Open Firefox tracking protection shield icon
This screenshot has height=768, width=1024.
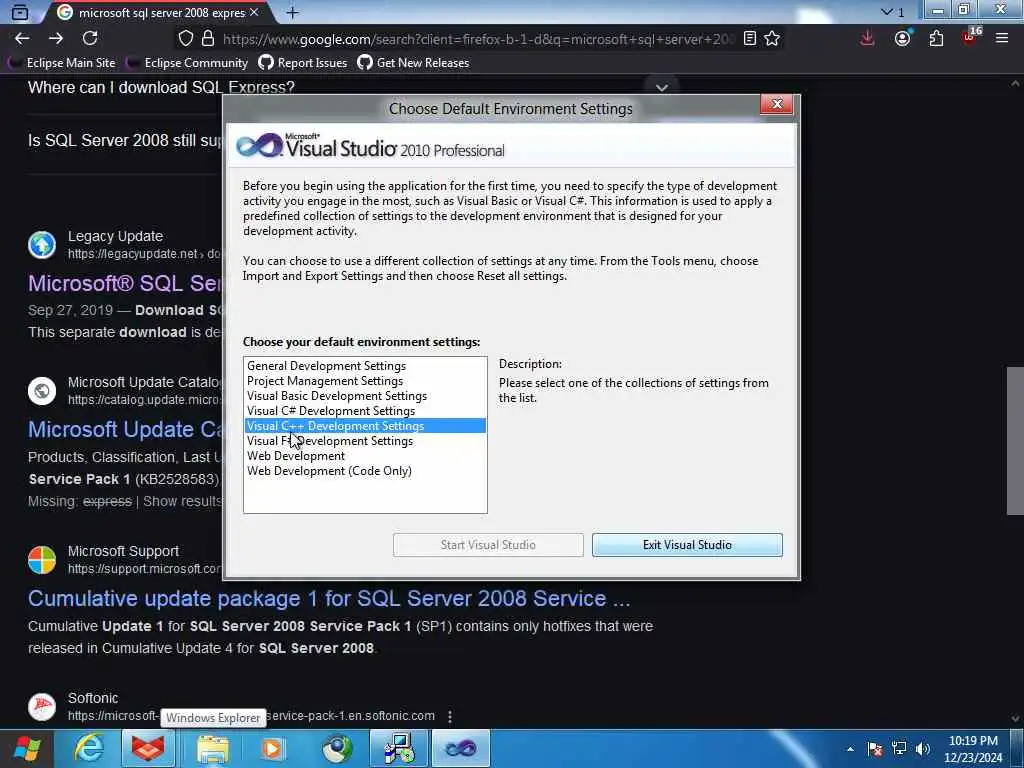185,39
